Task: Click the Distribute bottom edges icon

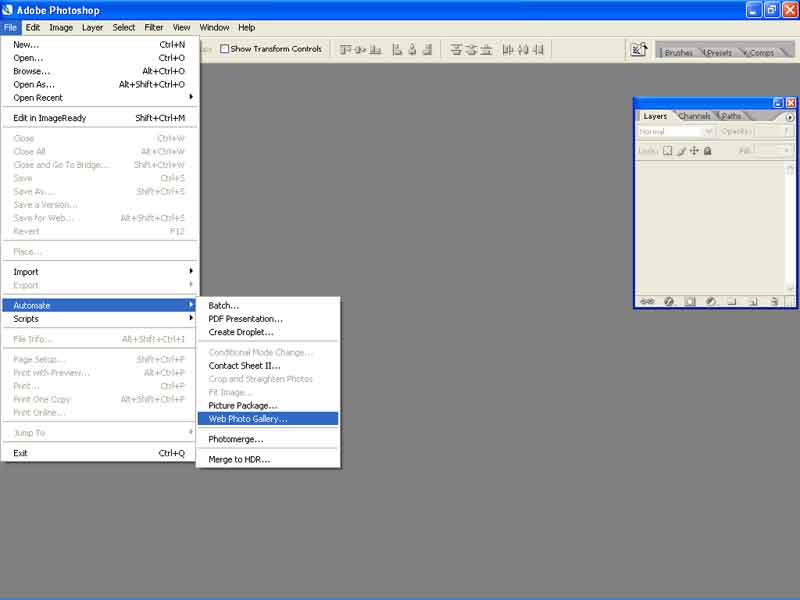Action: coord(486,49)
